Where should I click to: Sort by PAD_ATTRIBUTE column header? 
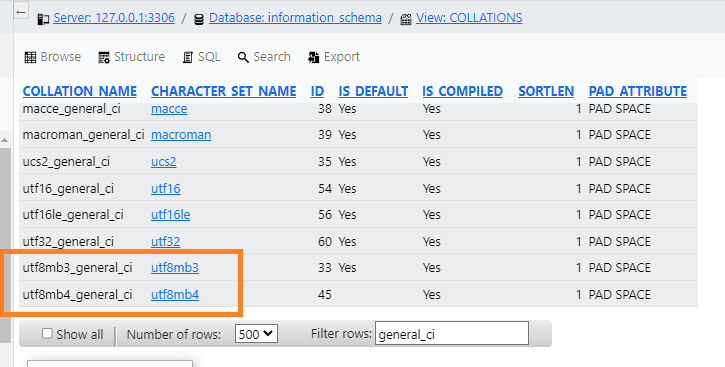pyautogui.click(x=638, y=92)
